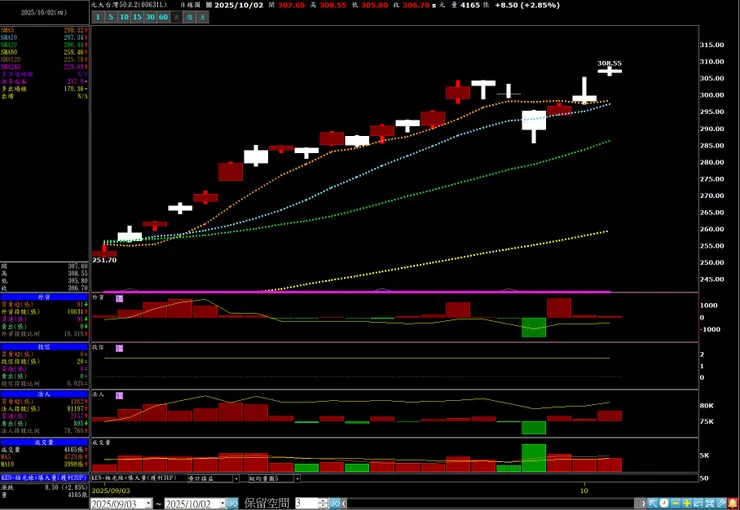Click the left arrow of horizontal scrollbar

coord(344,503)
